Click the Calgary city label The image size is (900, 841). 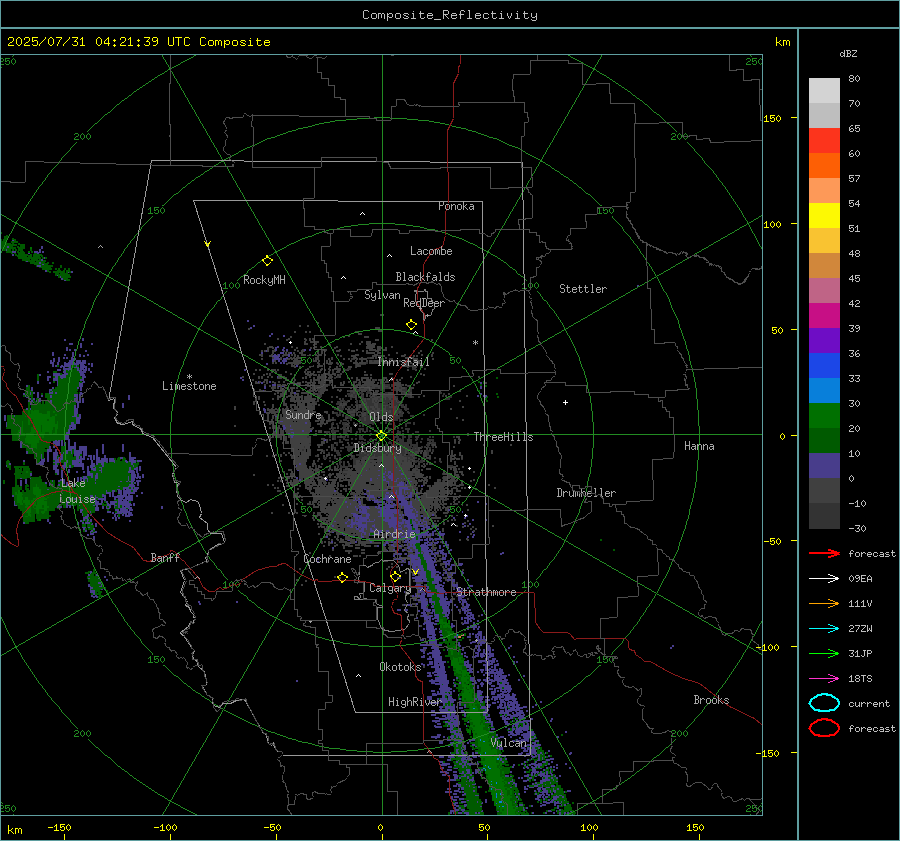tap(390, 588)
